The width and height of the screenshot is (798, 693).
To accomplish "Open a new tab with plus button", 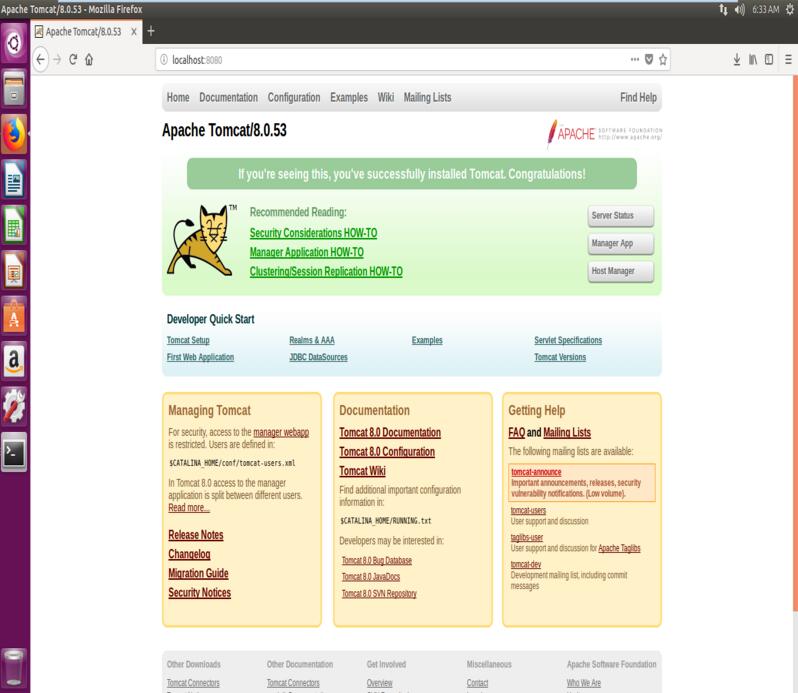I will point(151,32).
